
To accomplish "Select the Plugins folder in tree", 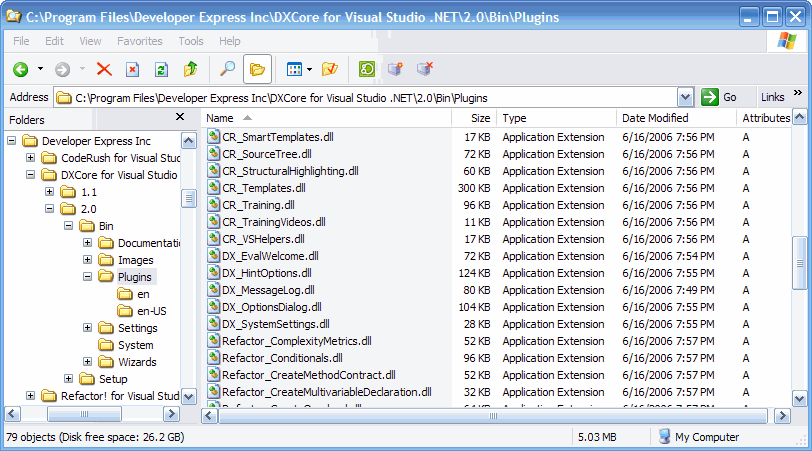I will (x=135, y=277).
